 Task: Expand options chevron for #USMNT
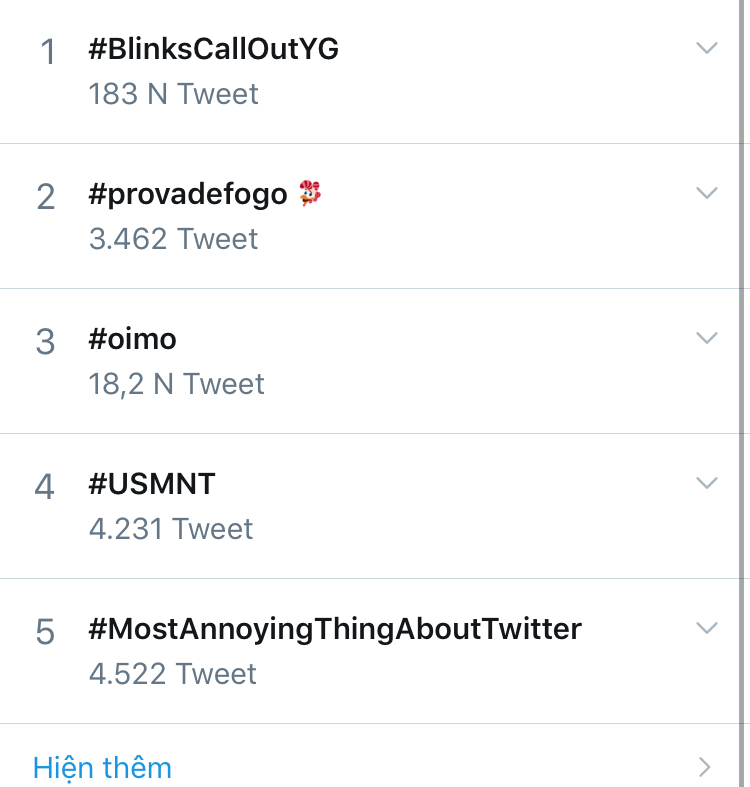click(x=706, y=483)
